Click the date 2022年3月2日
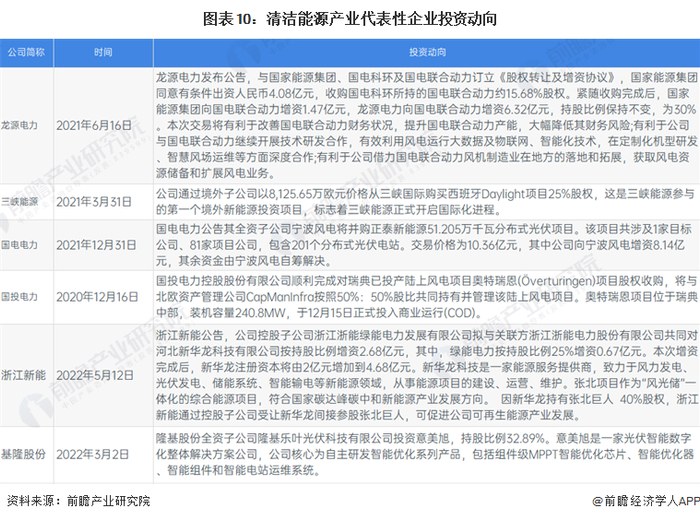This screenshot has width=700, height=520. [x=92, y=454]
